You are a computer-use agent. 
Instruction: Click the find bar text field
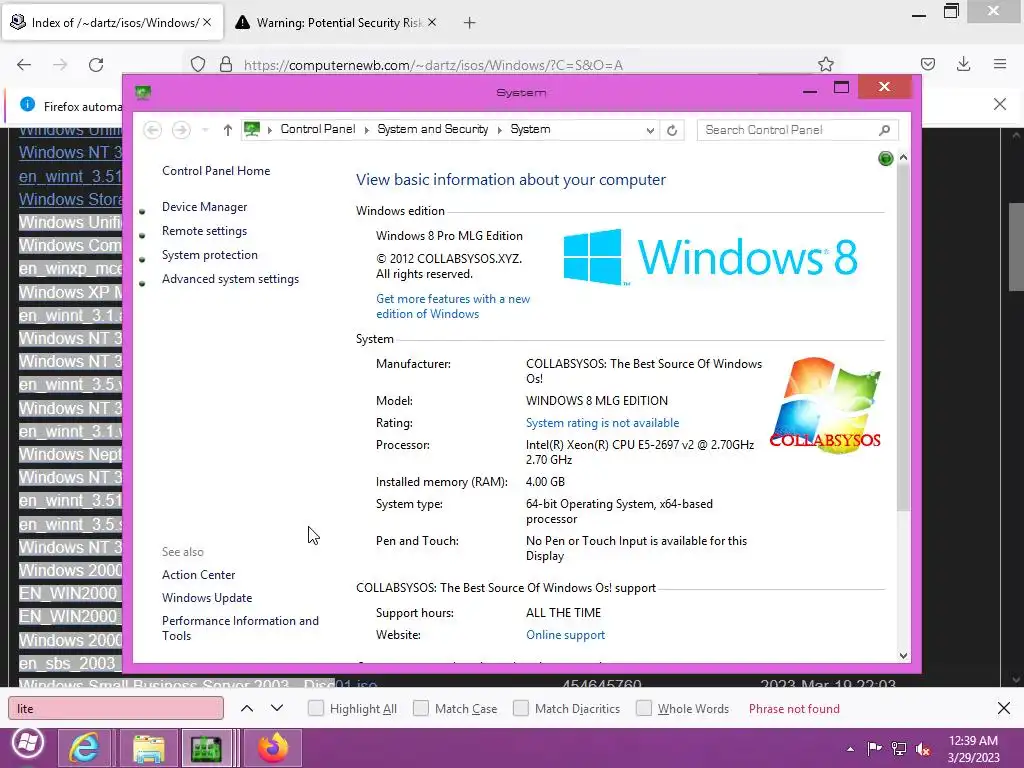pyautogui.click(x=116, y=708)
